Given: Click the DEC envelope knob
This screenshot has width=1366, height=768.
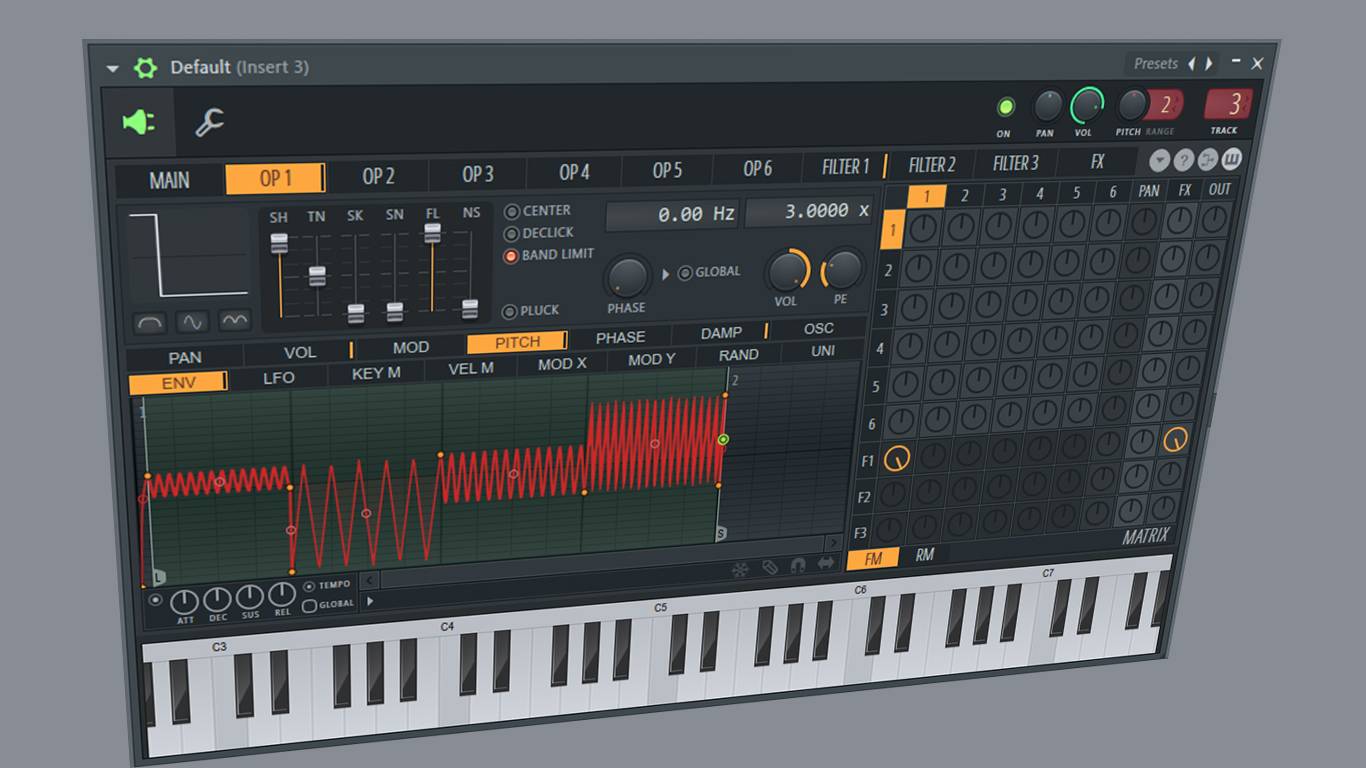Looking at the screenshot, I should pyautogui.click(x=217, y=600).
